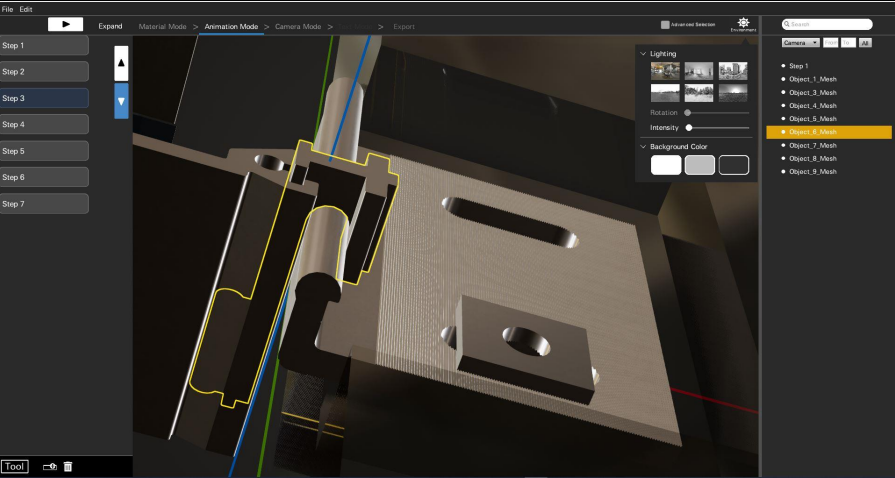895x478 pixels.
Task: Toggle the bullet beside Object_1_Mesh
Action: point(783,79)
